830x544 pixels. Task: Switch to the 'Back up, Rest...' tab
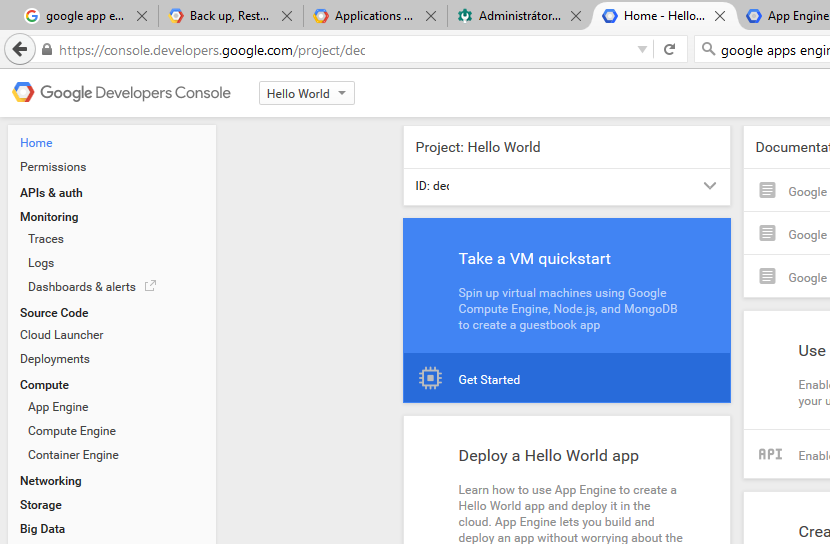click(229, 16)
